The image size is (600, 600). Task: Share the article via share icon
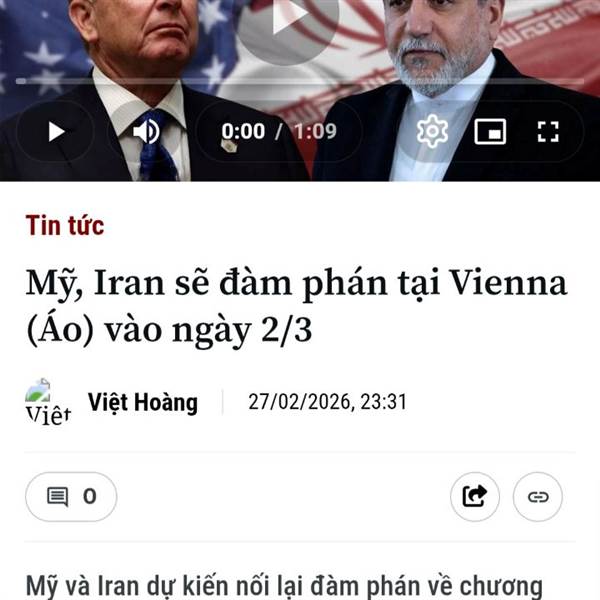(x=474, y=497)
